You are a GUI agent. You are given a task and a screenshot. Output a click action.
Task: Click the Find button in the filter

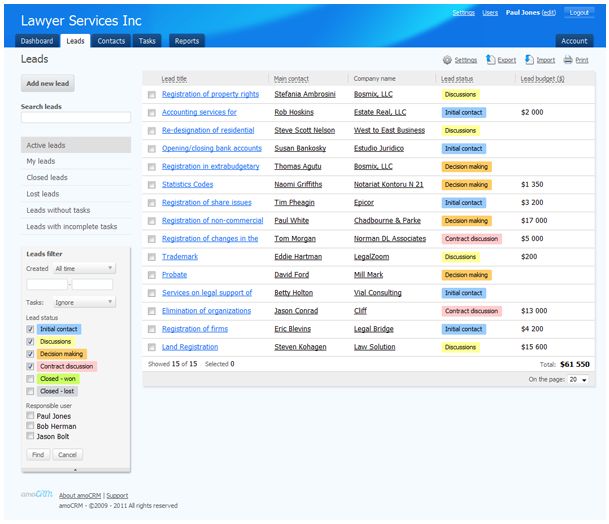pos(38,454)
